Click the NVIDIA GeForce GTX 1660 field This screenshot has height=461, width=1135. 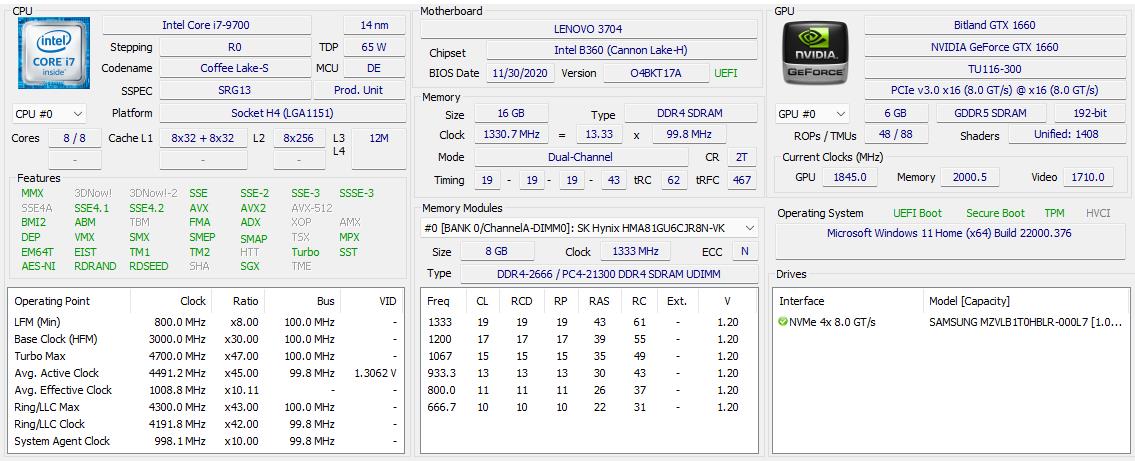point(994,47)
